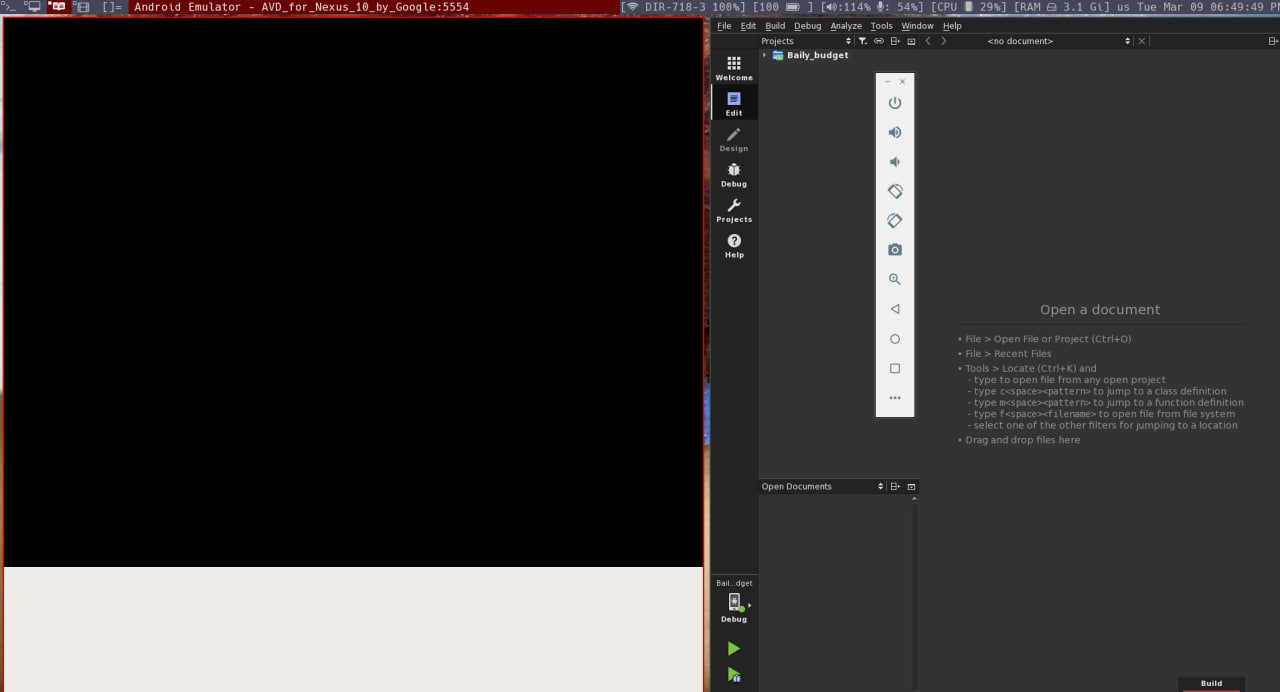Split the Projects pane
This screenshot has width=1280, height=692.
point(895,41)
